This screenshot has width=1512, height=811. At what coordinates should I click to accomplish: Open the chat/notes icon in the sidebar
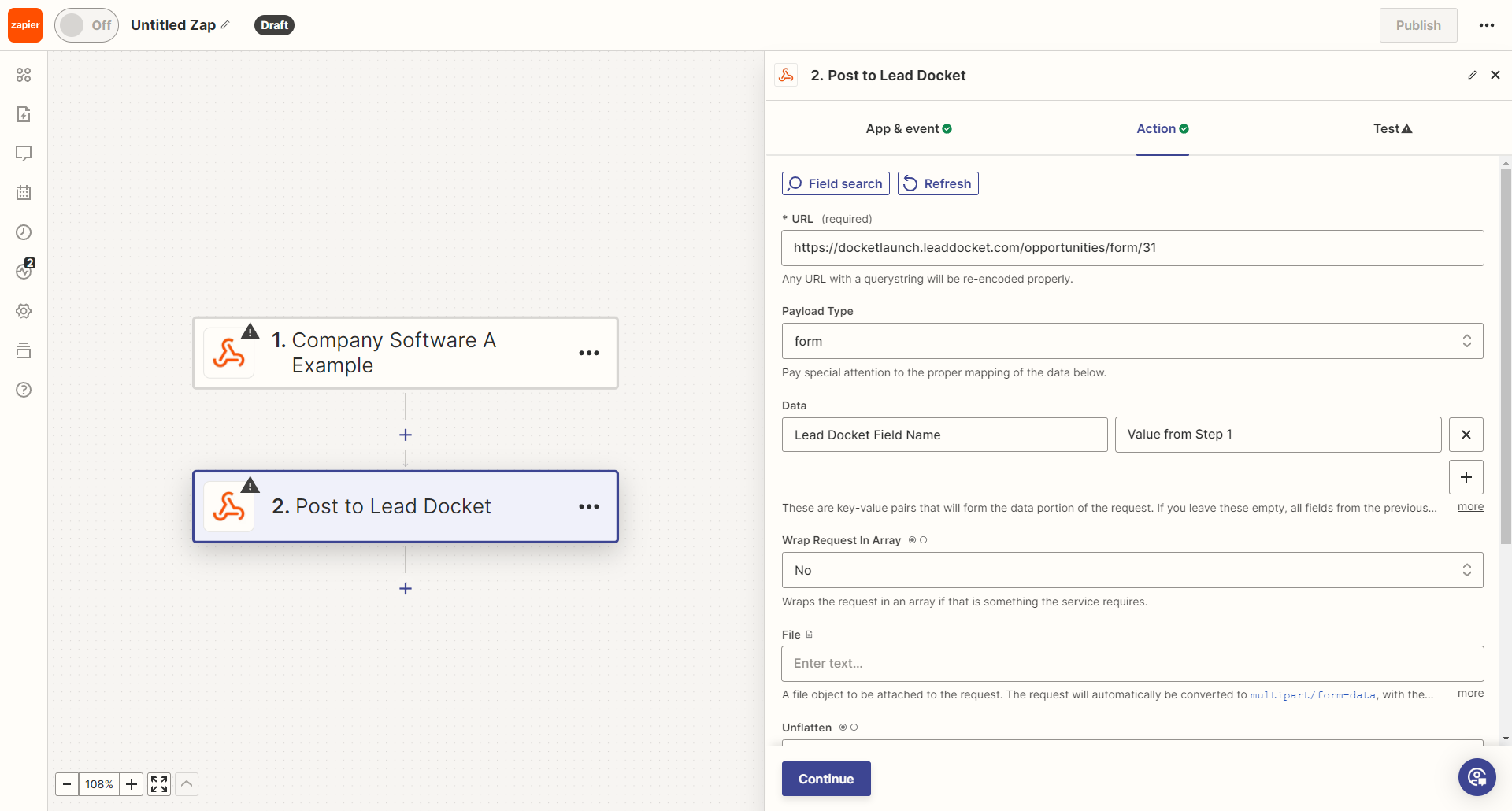24,154
